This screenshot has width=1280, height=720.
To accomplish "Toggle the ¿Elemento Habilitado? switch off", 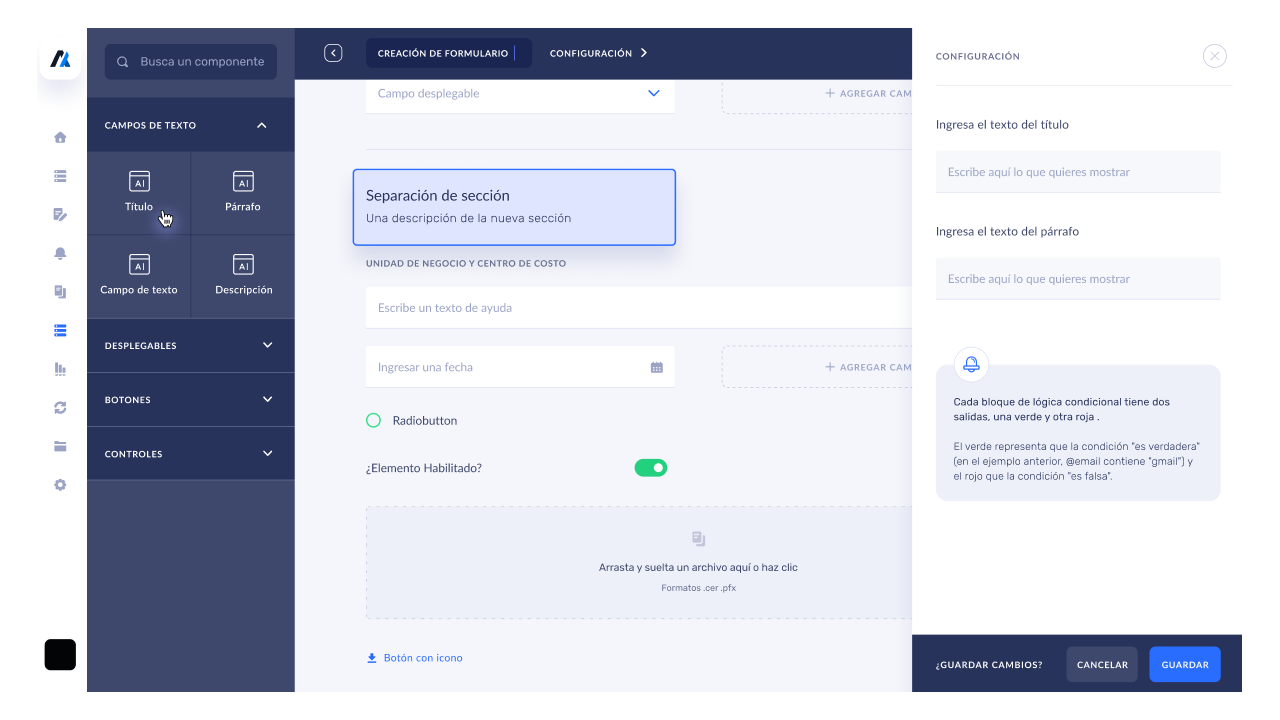I will point(651,467).
